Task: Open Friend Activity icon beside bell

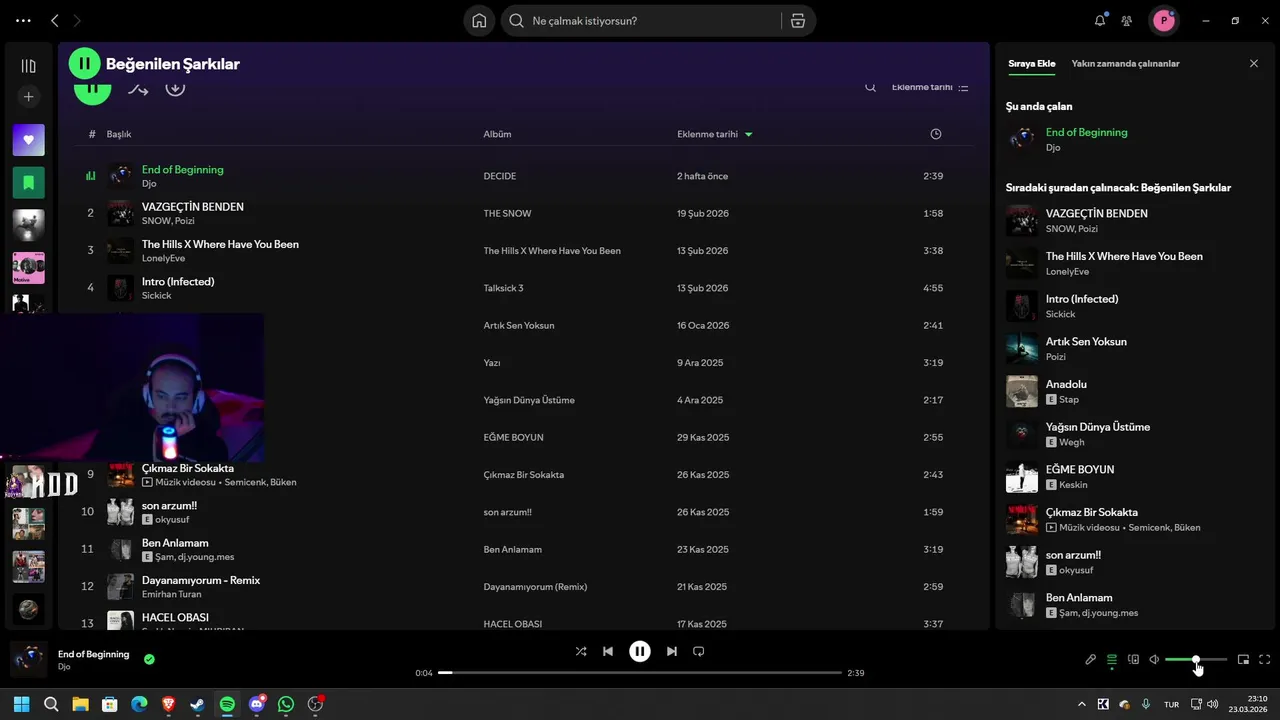Action: pyautogui.click(x=1127, y=21)
